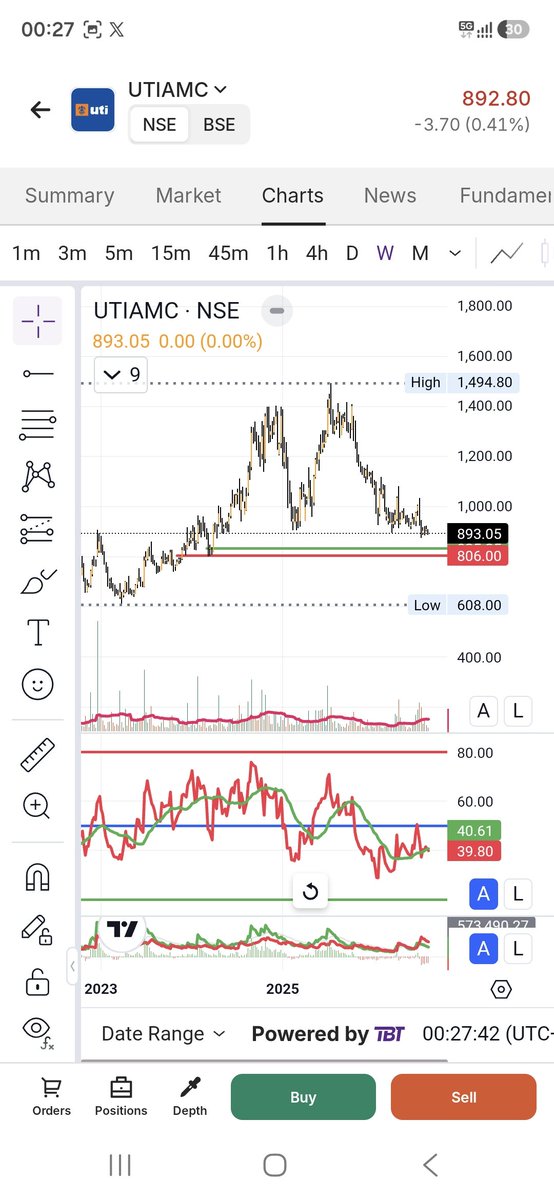Toggle stay in drawing mode
This screenshot has height=1200, width=554.
(x=38, y=929)
